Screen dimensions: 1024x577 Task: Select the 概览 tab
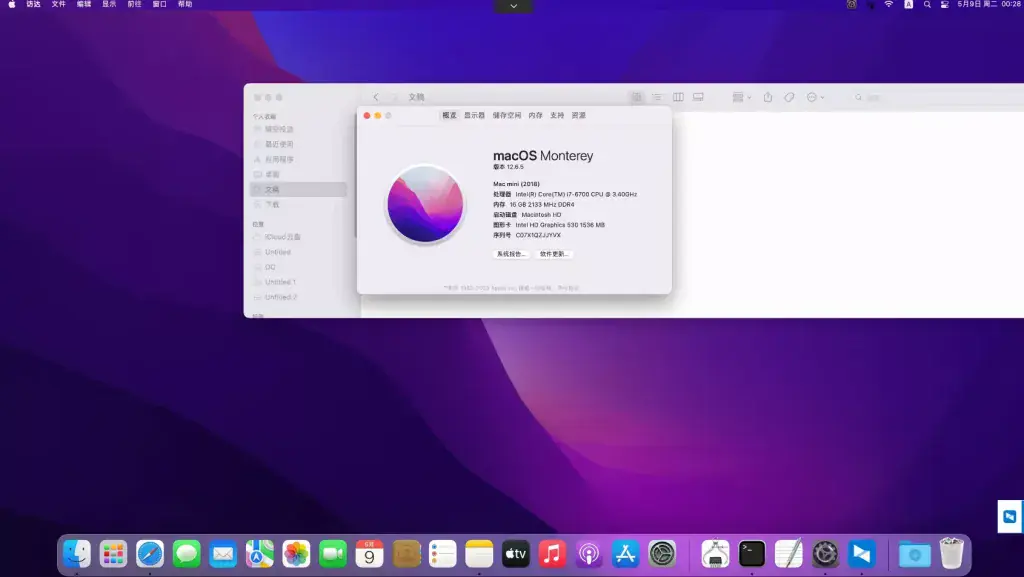(449, 115)
